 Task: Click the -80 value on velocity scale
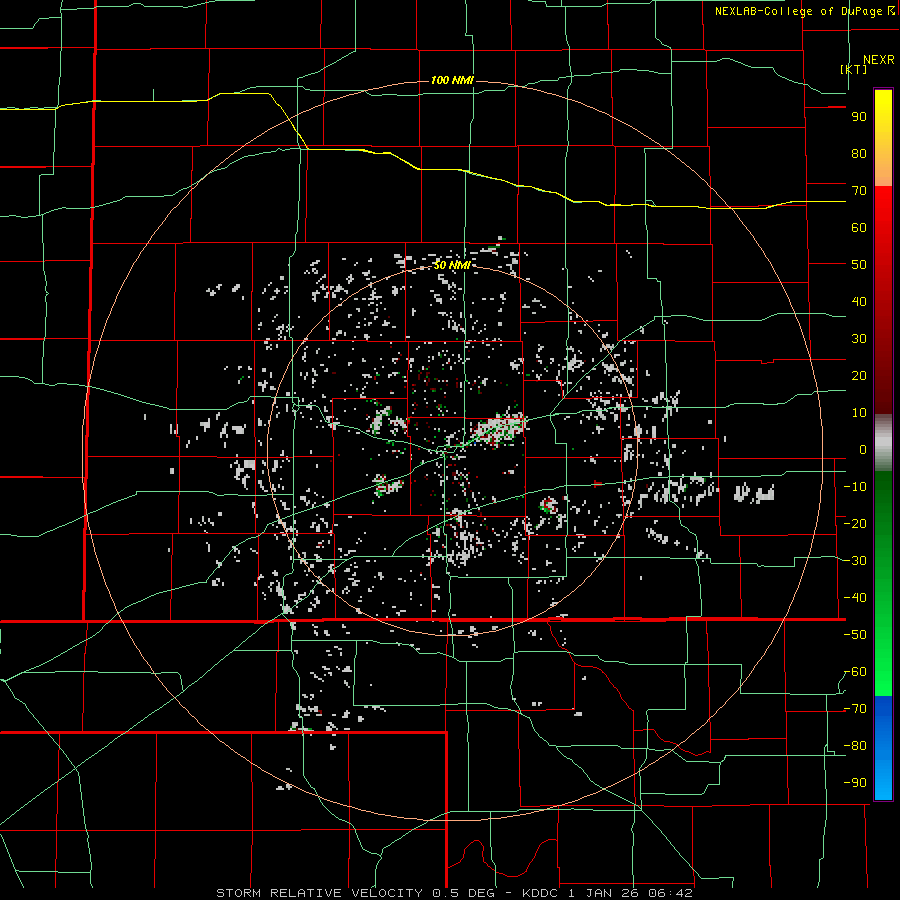pyautogui.click(x=855, y=746)
